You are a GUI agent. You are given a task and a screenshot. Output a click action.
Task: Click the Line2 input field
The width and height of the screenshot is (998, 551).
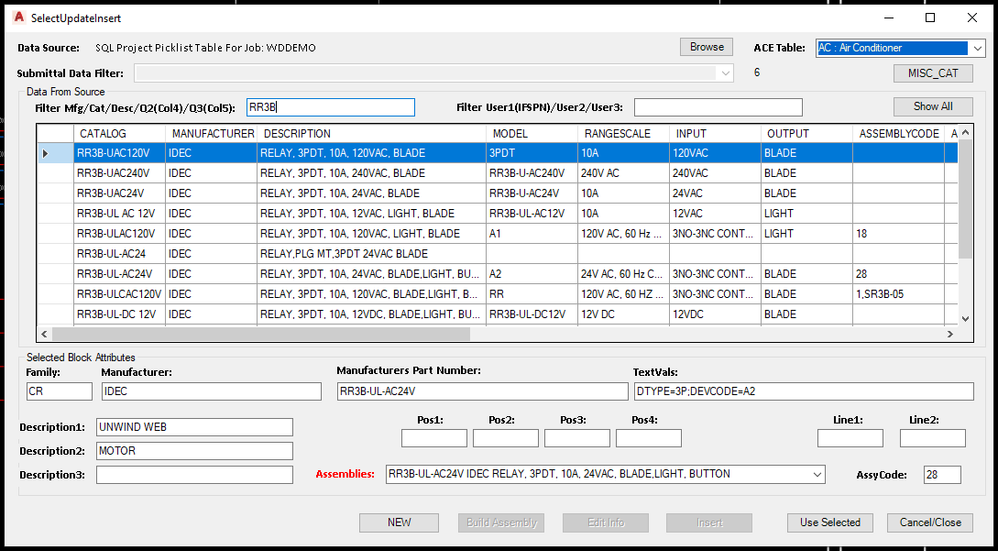coord(932,438)
